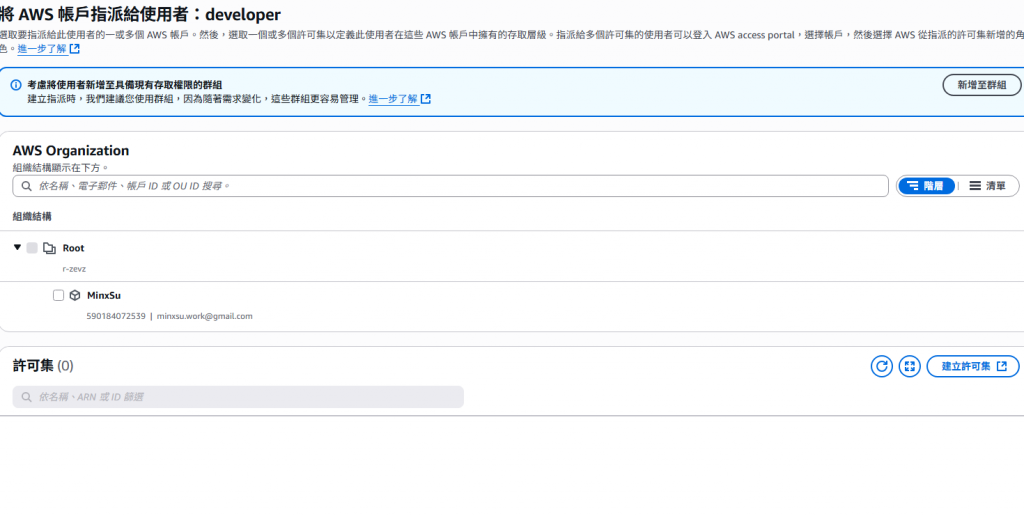The height and width of the screenshot is (516, 1024).
Task: Select the MinxSu account checkbox
Action: 58,295
